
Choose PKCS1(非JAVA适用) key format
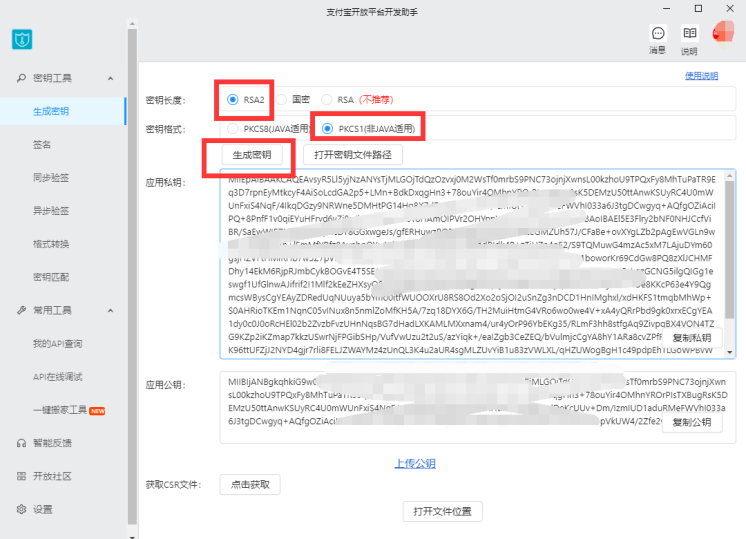pos(327,128)
